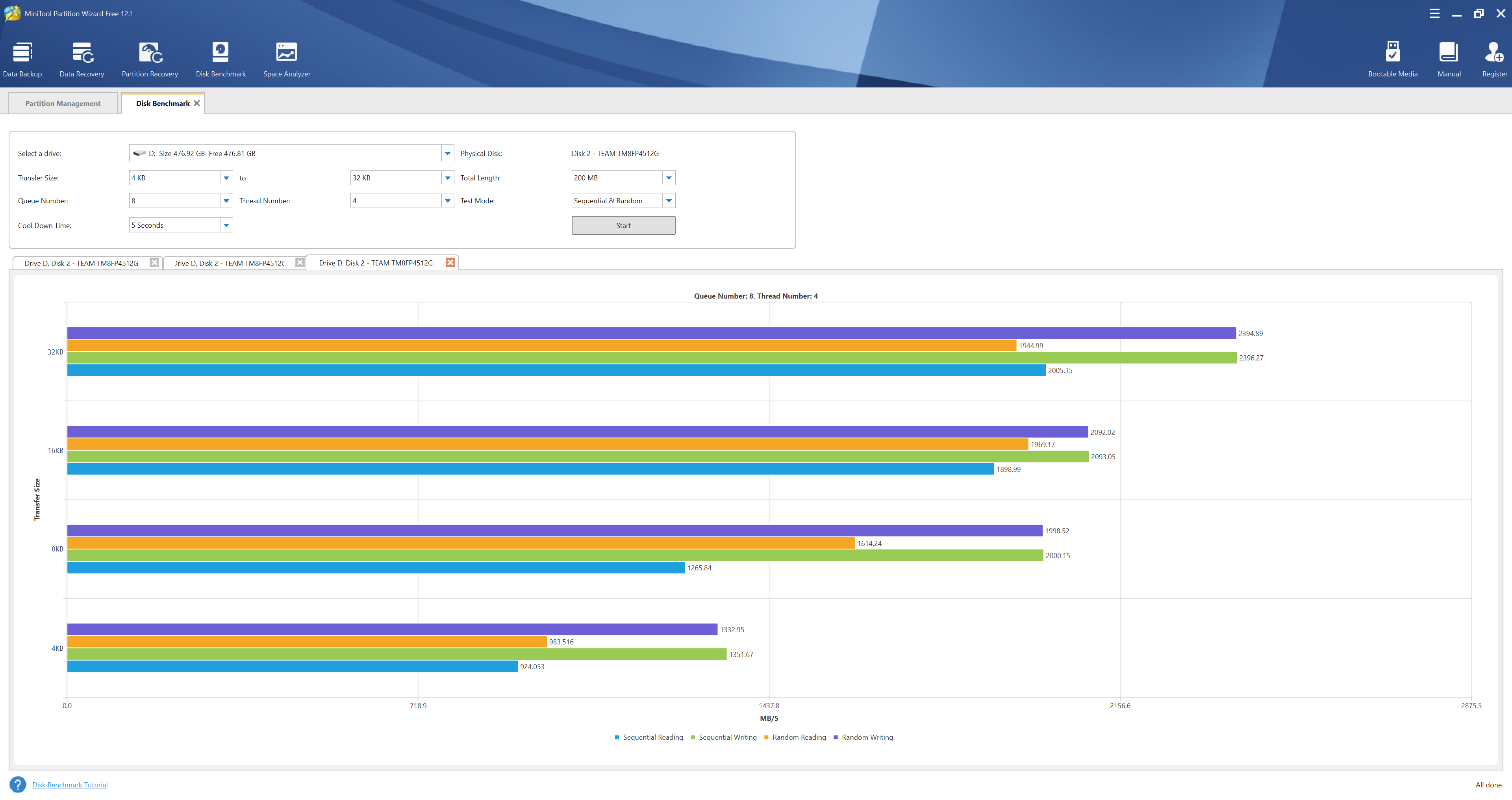This screenshot has height=800, width=1512.
Task: Launch the Data Recovery tool
Action: point(82,59)
